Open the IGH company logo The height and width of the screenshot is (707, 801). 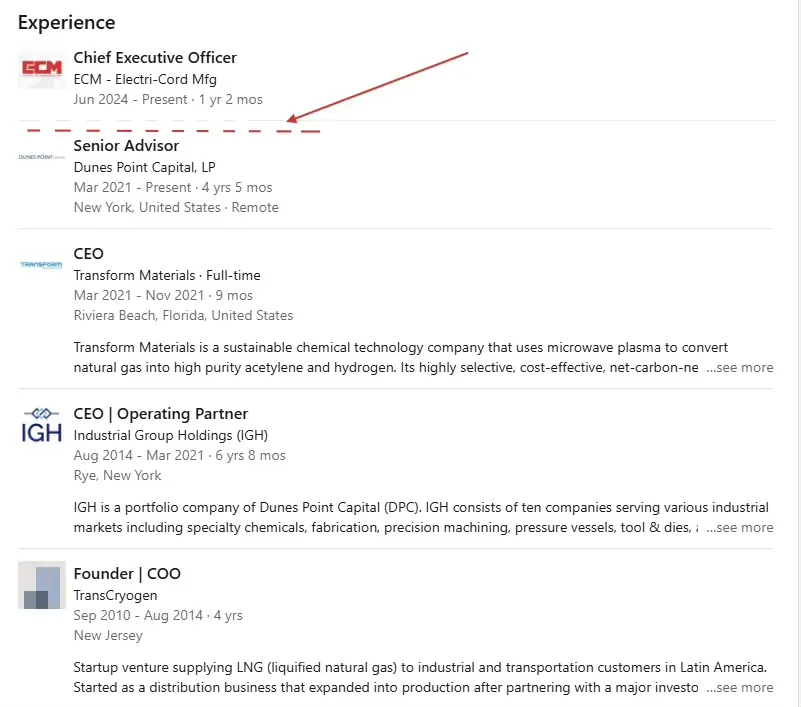tap(42, 425)
